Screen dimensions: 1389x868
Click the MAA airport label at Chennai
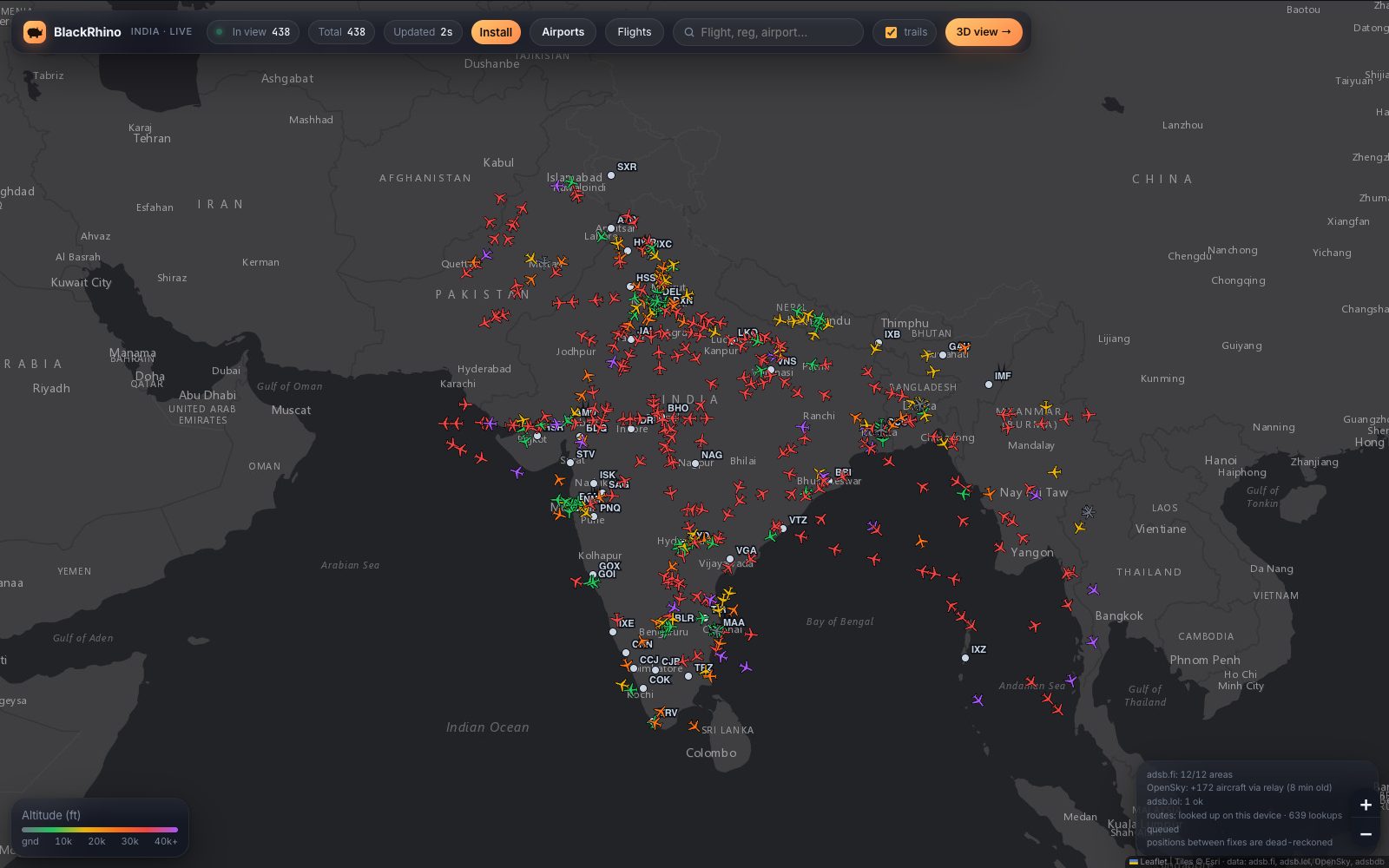[734, 622]
